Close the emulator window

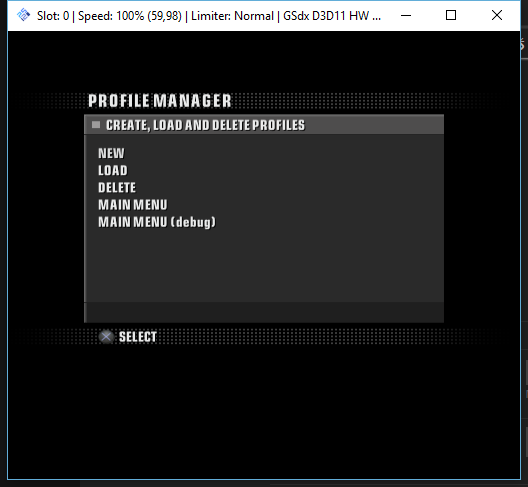coord(497,15)
